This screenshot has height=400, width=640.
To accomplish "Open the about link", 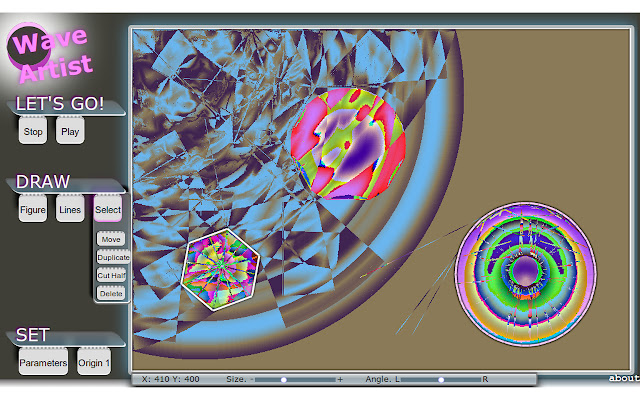I will coord(624,378).
